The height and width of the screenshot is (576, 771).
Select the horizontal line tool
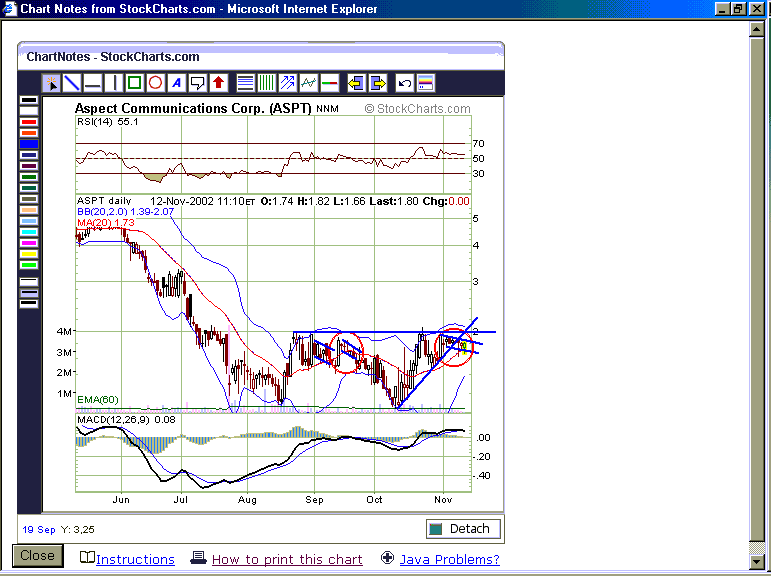coord(92,83)
